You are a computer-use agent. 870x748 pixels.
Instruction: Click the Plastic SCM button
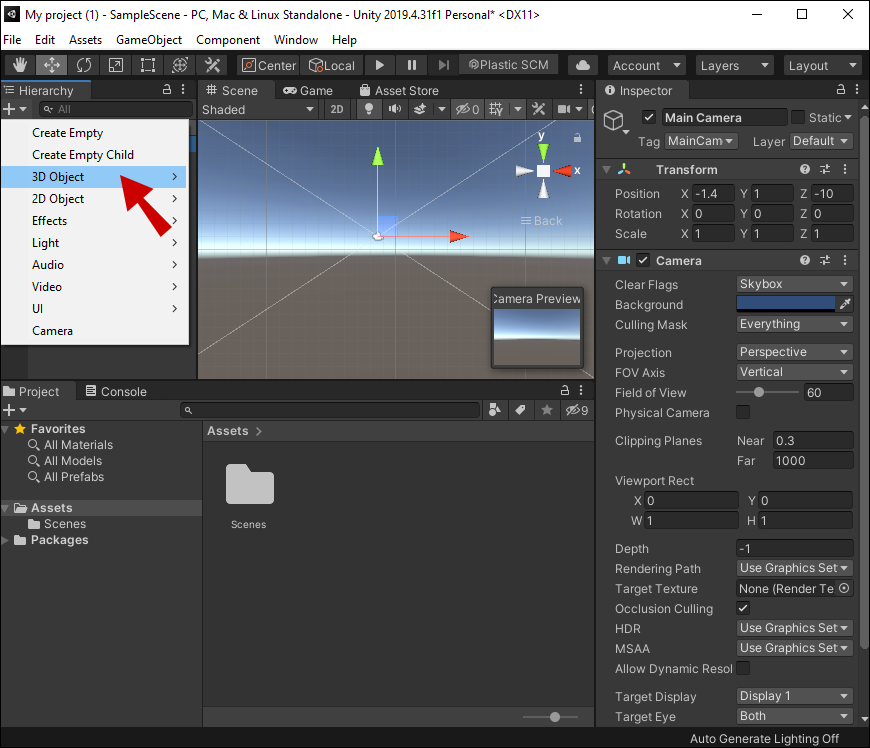click(x=508, y=65)
